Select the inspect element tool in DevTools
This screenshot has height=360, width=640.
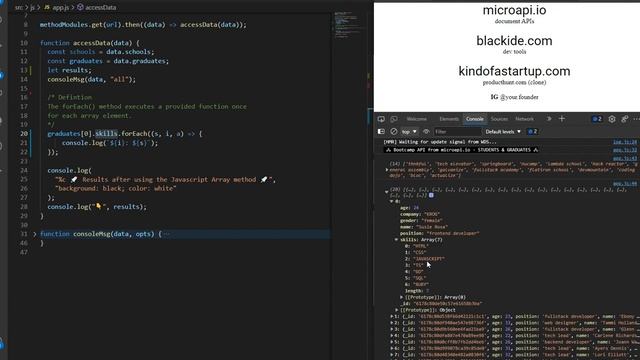click(x=381, y=119)
